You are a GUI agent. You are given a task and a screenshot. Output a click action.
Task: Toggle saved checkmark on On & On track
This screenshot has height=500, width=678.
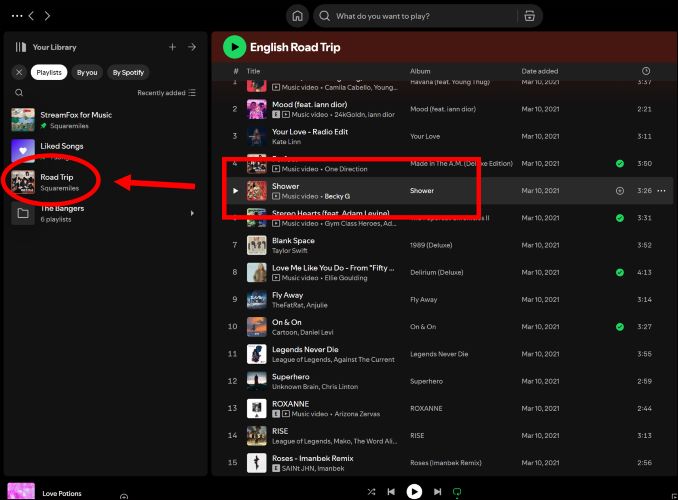620,327
